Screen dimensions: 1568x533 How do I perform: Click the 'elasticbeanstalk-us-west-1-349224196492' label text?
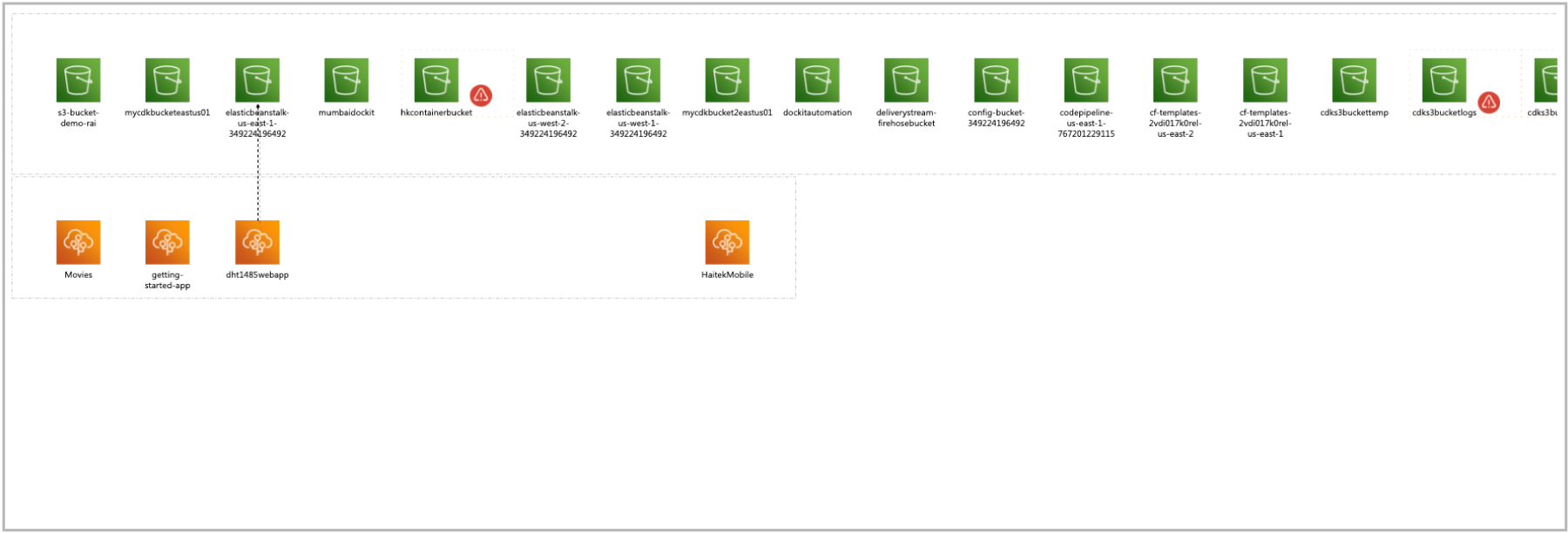[638, 123]
